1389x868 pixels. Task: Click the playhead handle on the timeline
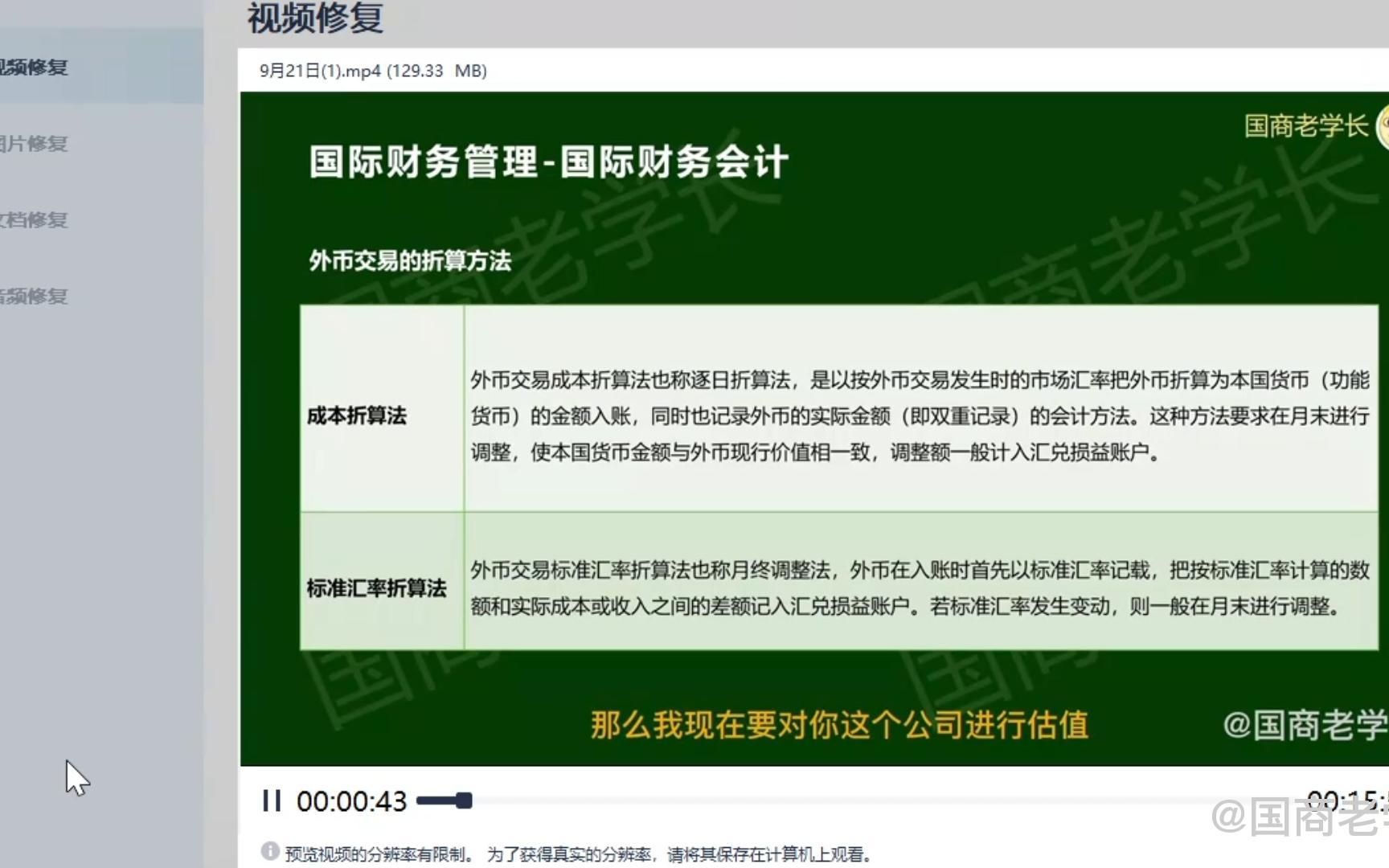(x=461, y=800)
